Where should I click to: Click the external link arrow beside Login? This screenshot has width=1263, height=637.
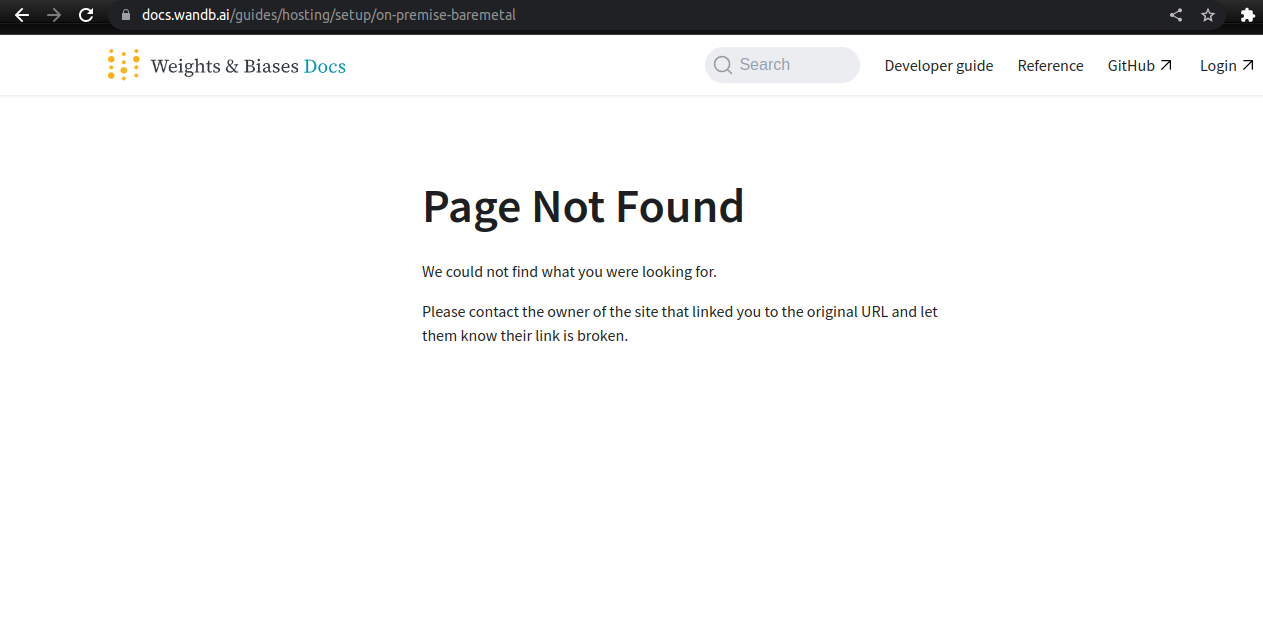pos(1248,63)
